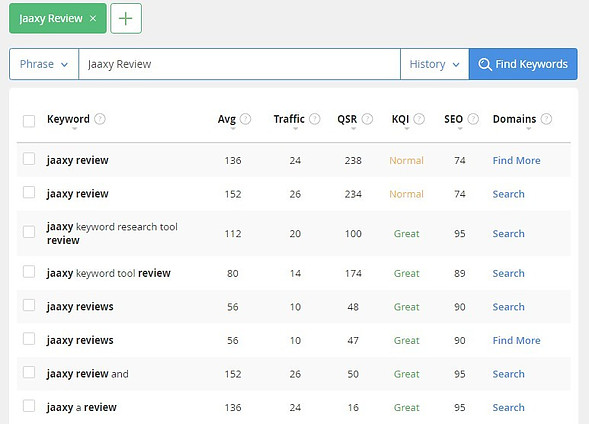Viewport: 589px width, 424px height.
Task: Click the Traffic value 14
Action: point(295,273)
